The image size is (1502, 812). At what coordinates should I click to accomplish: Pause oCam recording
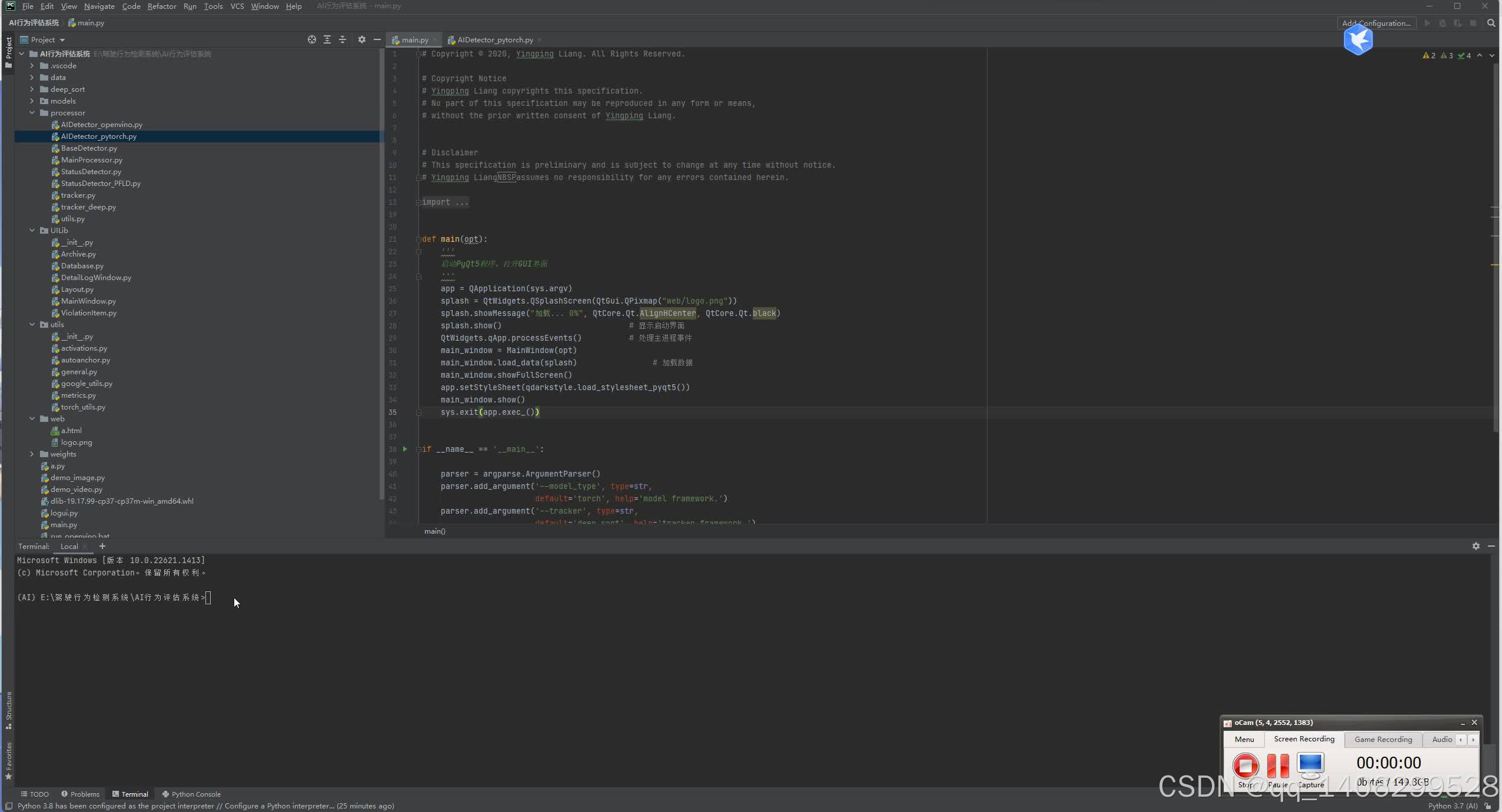point(1278,766)
